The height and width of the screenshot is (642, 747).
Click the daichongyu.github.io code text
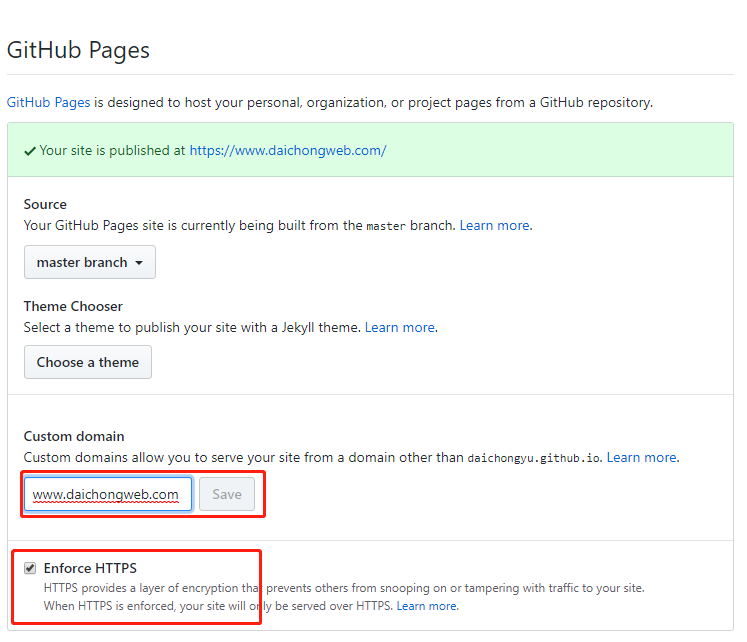click(x=534, y=458)
